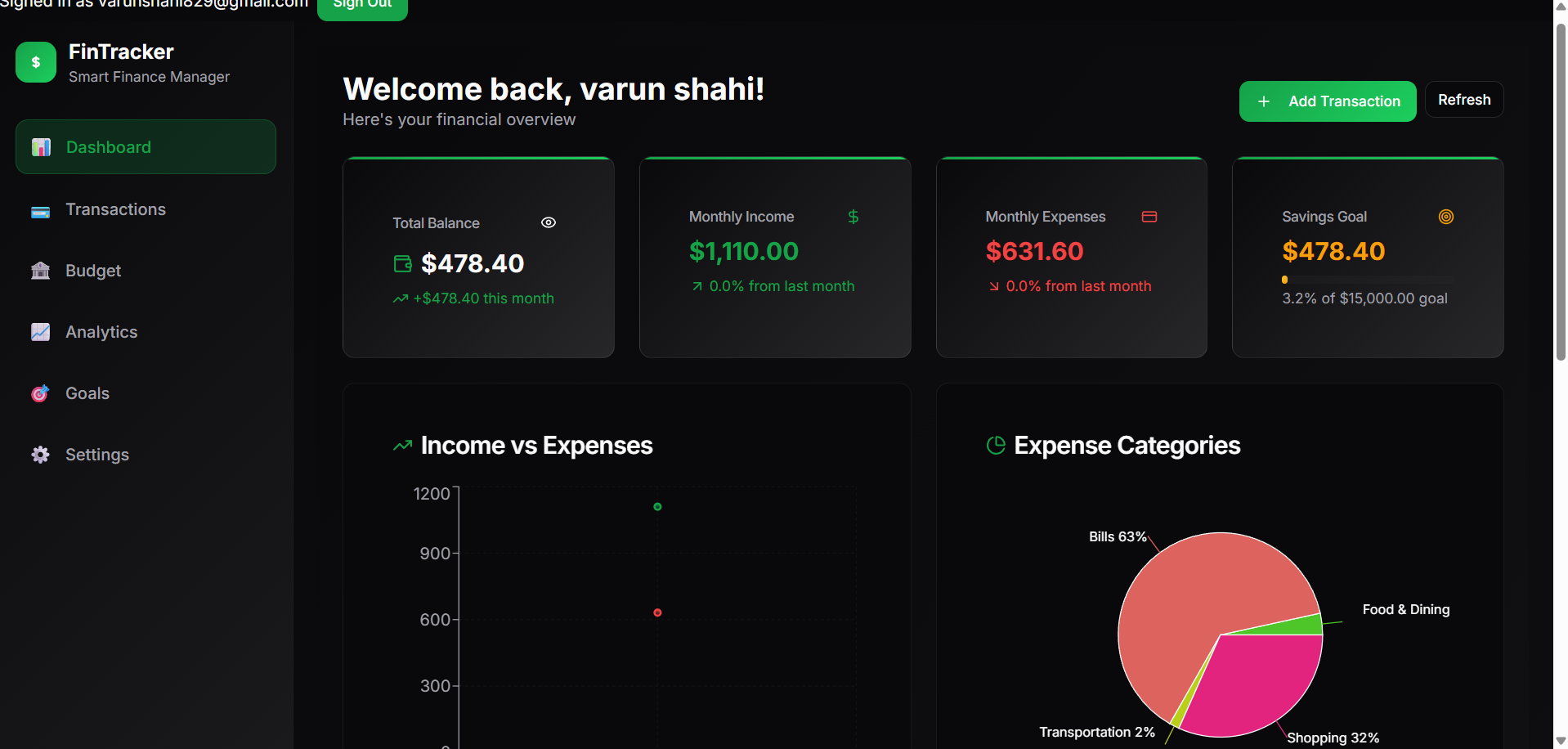Click the Expense Categories pie icon
The height and width of the screenshot is (749, 1568).
995,446
